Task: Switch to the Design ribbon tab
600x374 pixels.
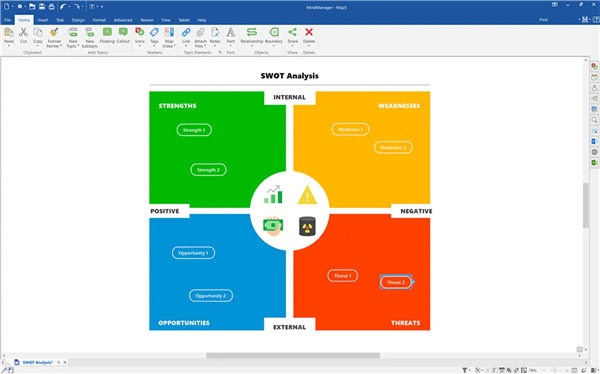Action: [x=78, y=20]
